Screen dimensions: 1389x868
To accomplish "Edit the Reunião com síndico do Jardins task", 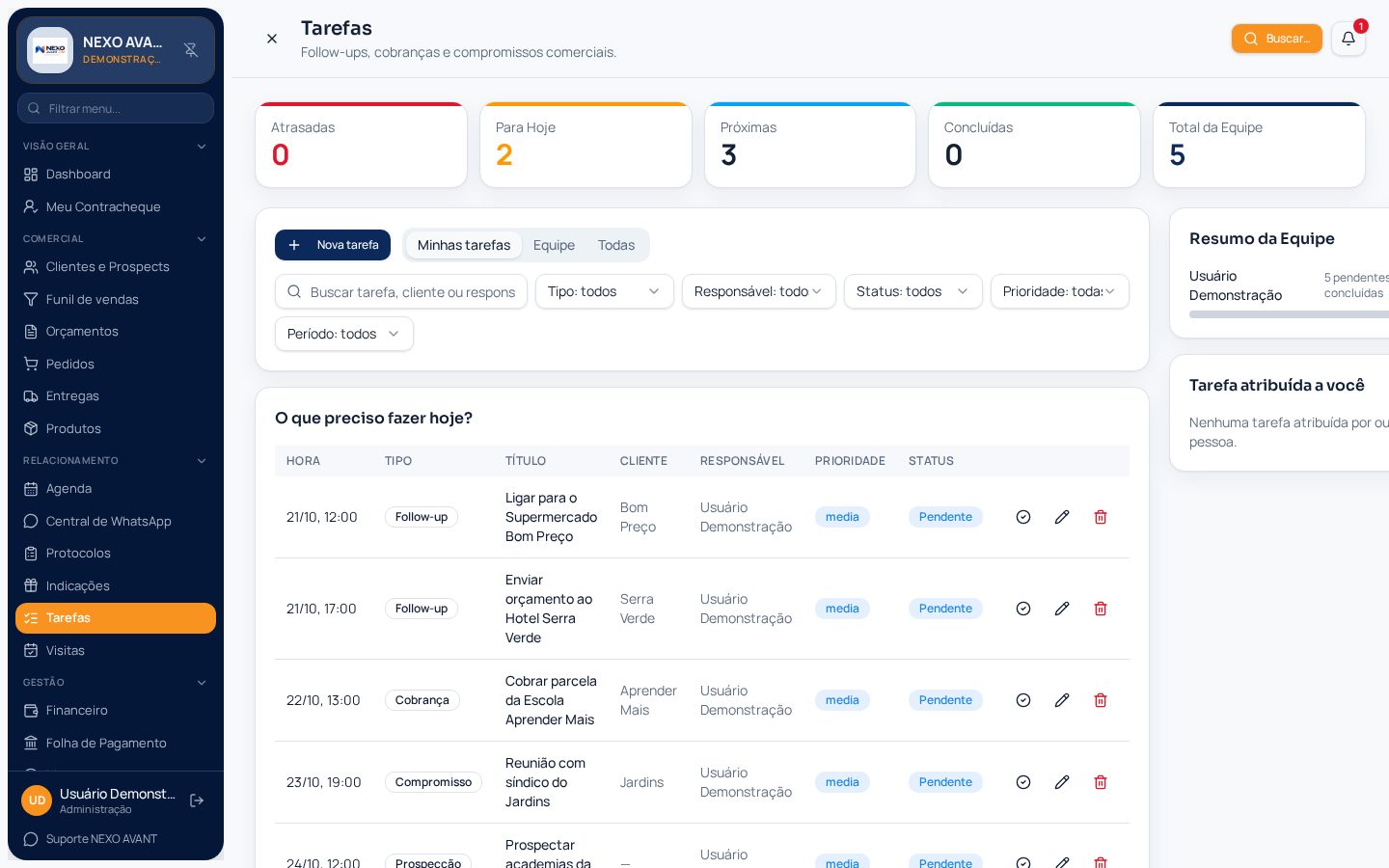I will pos(1062,782).
